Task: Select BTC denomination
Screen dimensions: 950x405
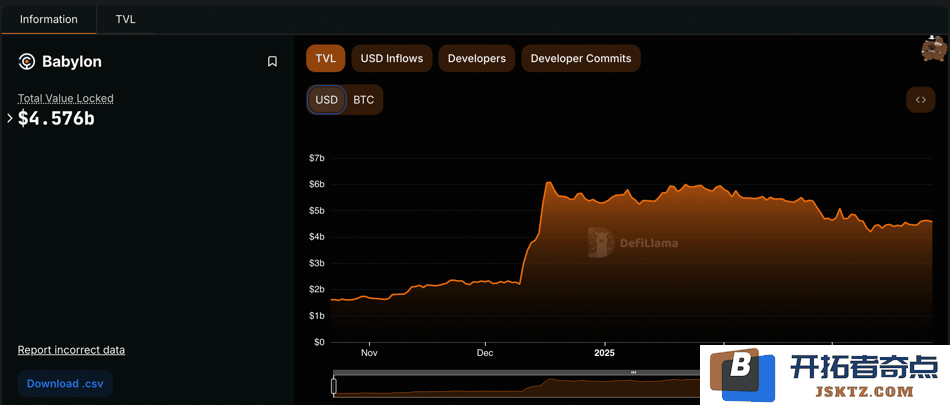Action: pyautogui.click(x=364, y=100)
